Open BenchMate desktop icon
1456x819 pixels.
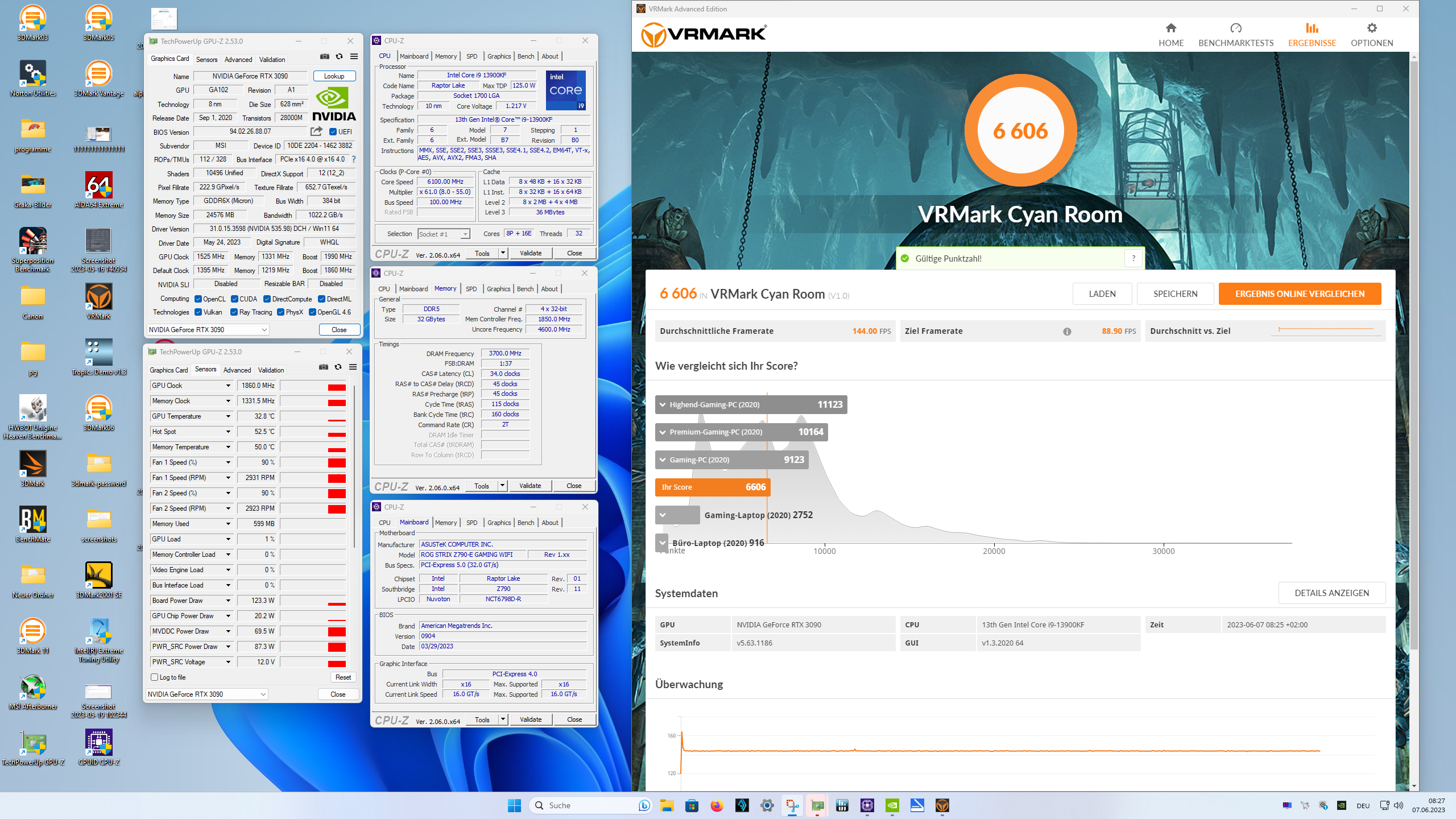32,524
